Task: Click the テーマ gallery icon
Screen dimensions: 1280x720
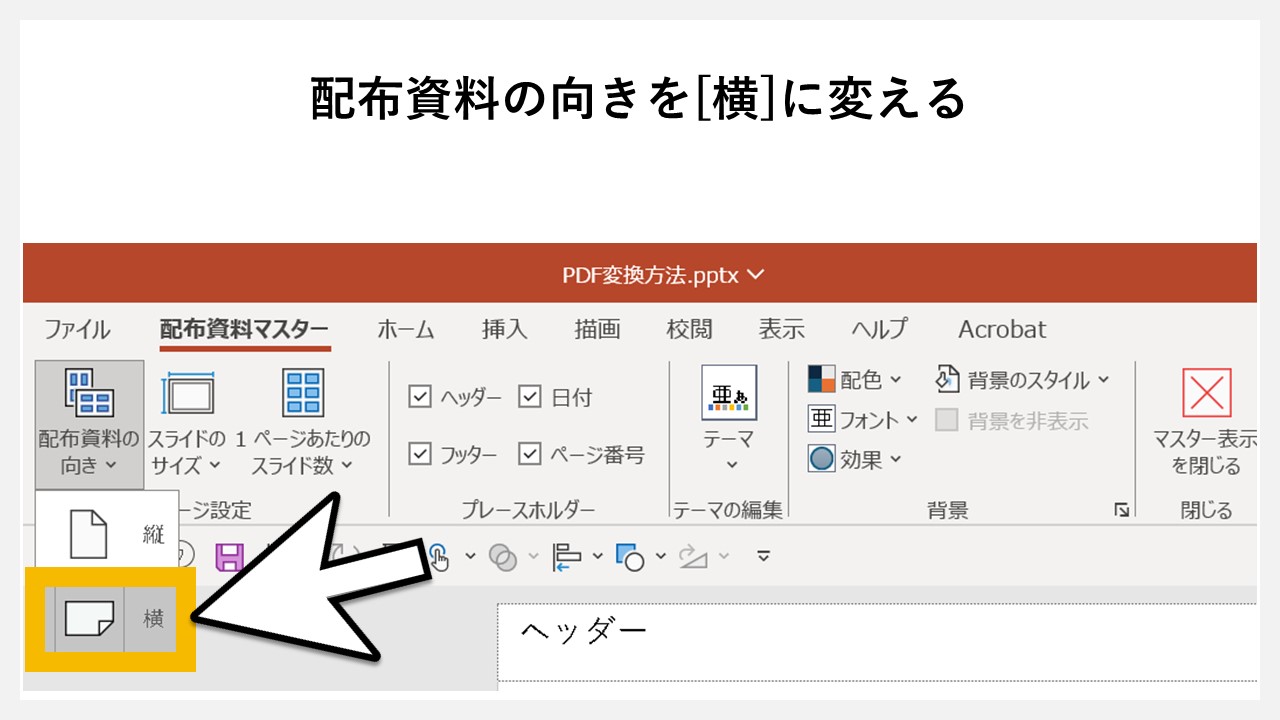Action: pos(731,394)
